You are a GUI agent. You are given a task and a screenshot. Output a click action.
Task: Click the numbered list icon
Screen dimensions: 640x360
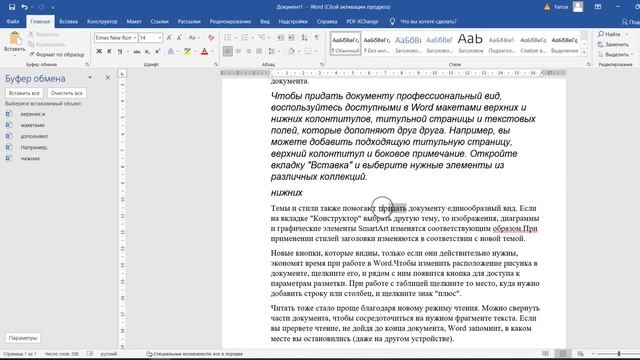(244, 38)
